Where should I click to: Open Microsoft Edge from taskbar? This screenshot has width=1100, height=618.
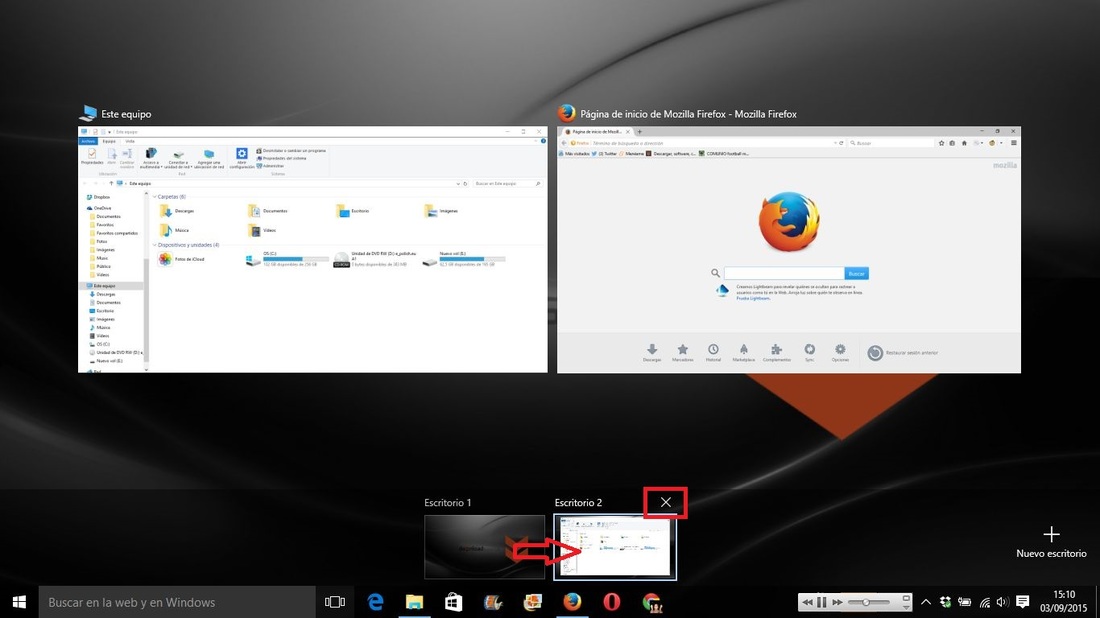(x=375, y=602)
